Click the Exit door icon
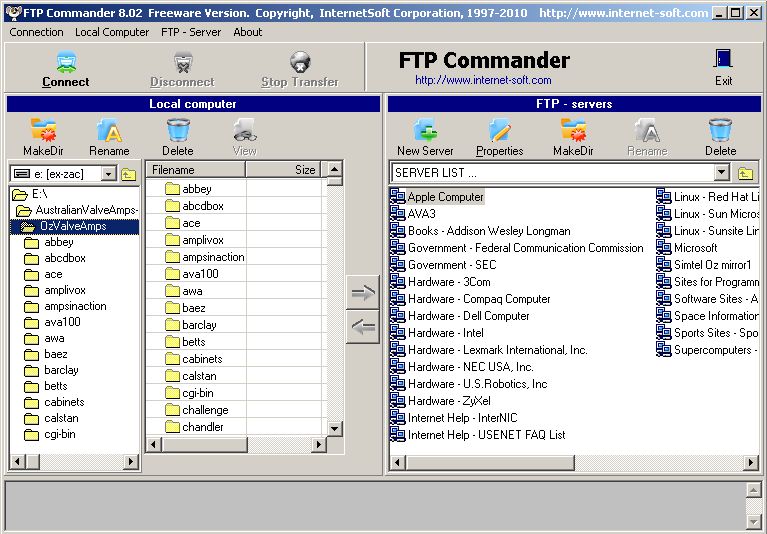 pyautogui.click(x=723, y=59)
